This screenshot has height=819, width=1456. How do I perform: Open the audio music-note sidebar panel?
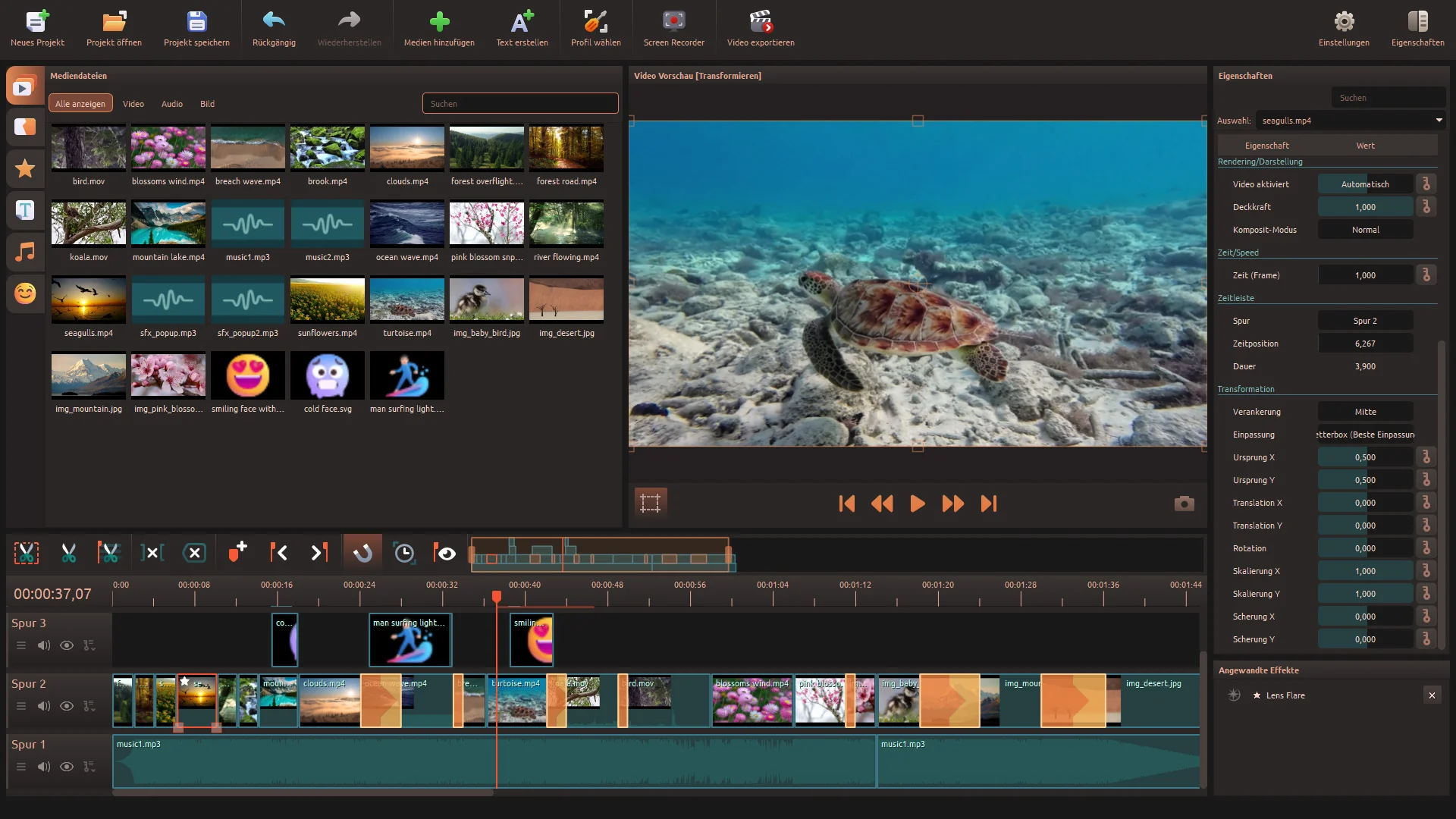click(24, 252)
